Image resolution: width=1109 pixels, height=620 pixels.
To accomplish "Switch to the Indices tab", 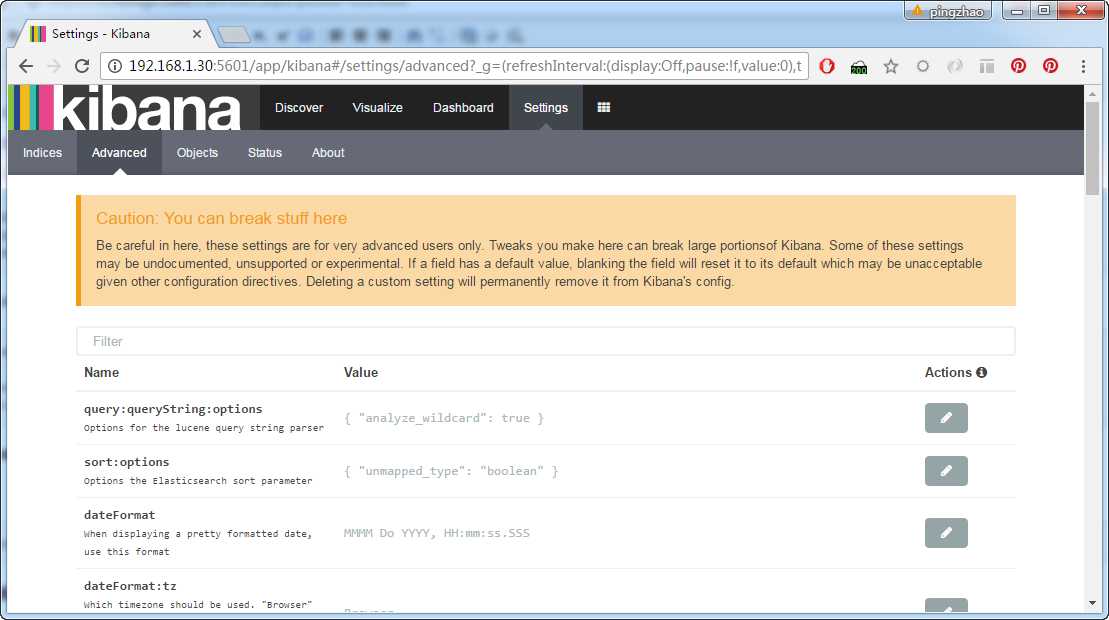I will (x=42, y=153).
